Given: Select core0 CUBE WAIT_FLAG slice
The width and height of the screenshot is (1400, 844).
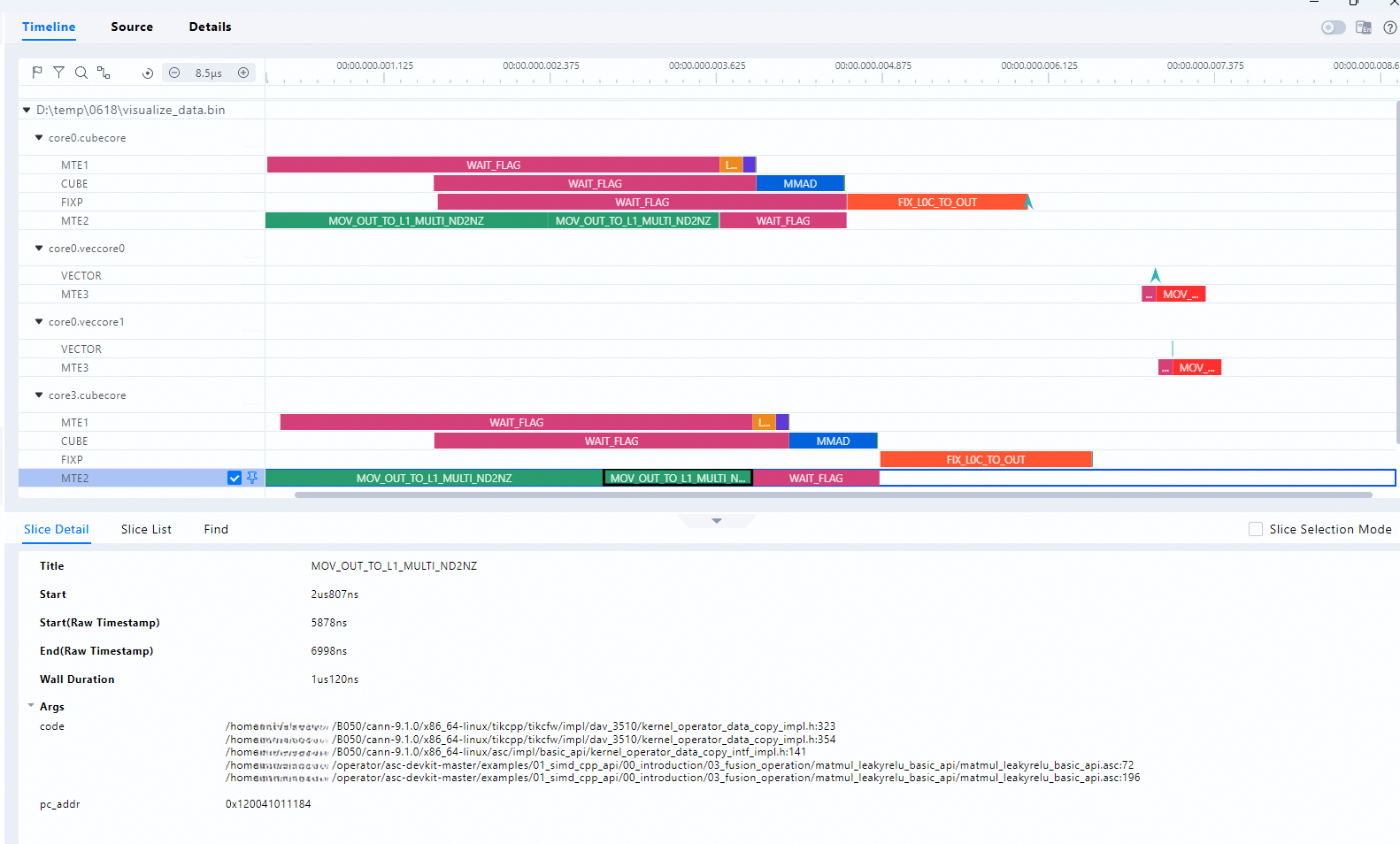Looking at the screenshot, I should click(595, 183).
